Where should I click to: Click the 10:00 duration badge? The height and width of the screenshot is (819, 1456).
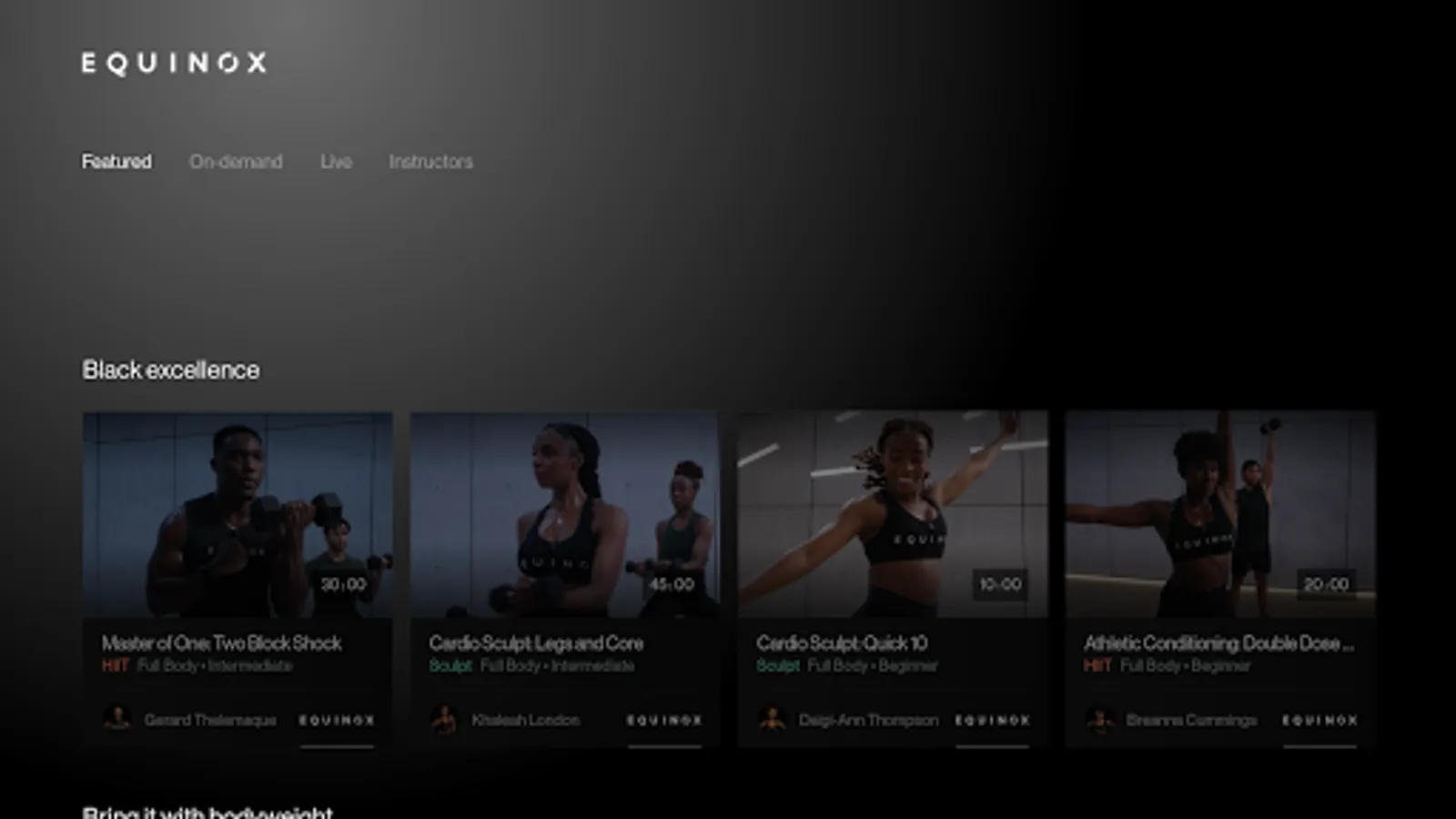[999, 584]
